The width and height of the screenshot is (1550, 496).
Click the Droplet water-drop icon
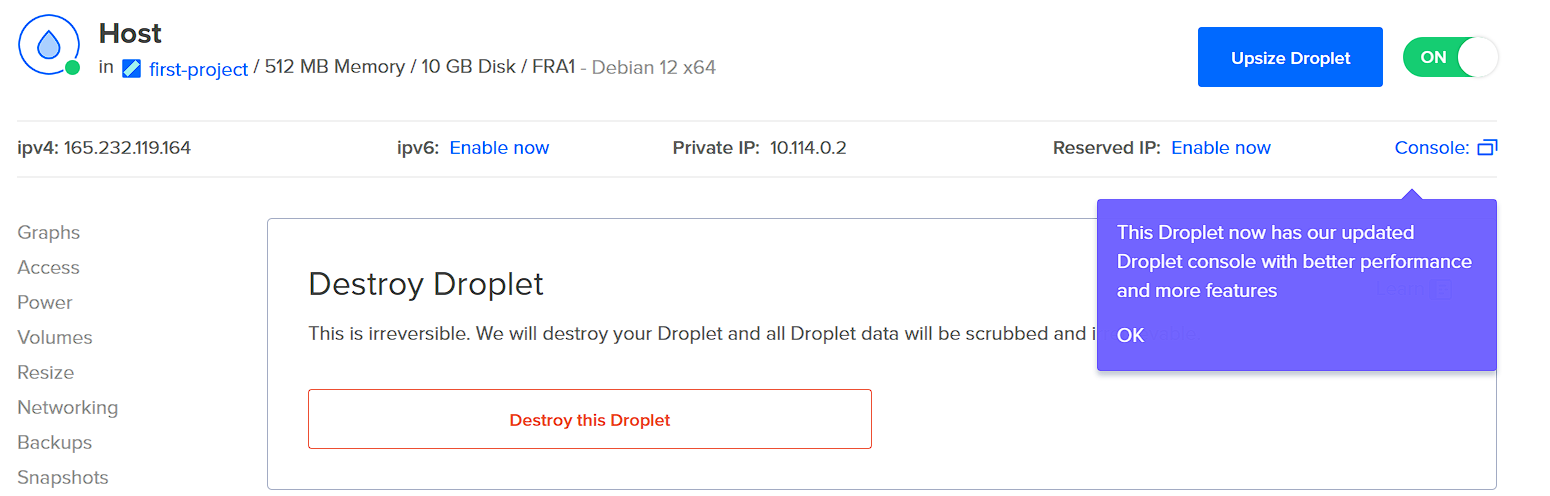[48, 45]
